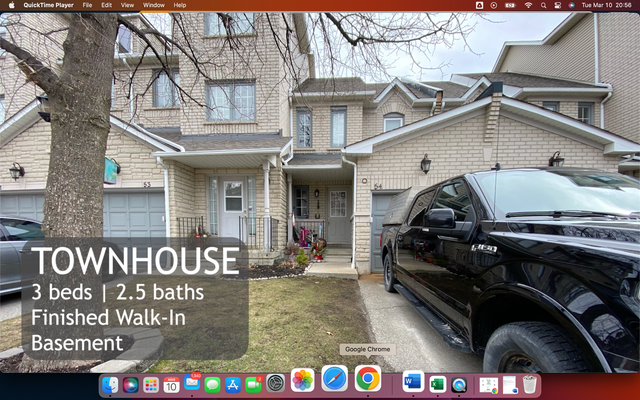Launch Safari from the dock
This screenshot has width=640, height=400.
coord(335,379)
